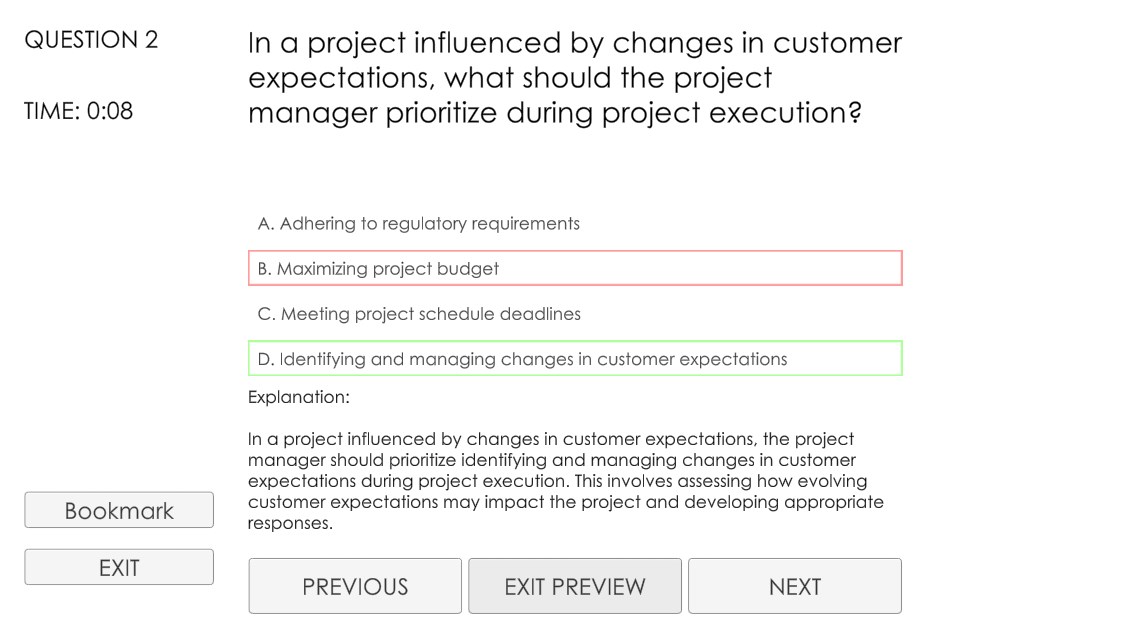
Task: Select the answer outlined in green
Action: 574,359
